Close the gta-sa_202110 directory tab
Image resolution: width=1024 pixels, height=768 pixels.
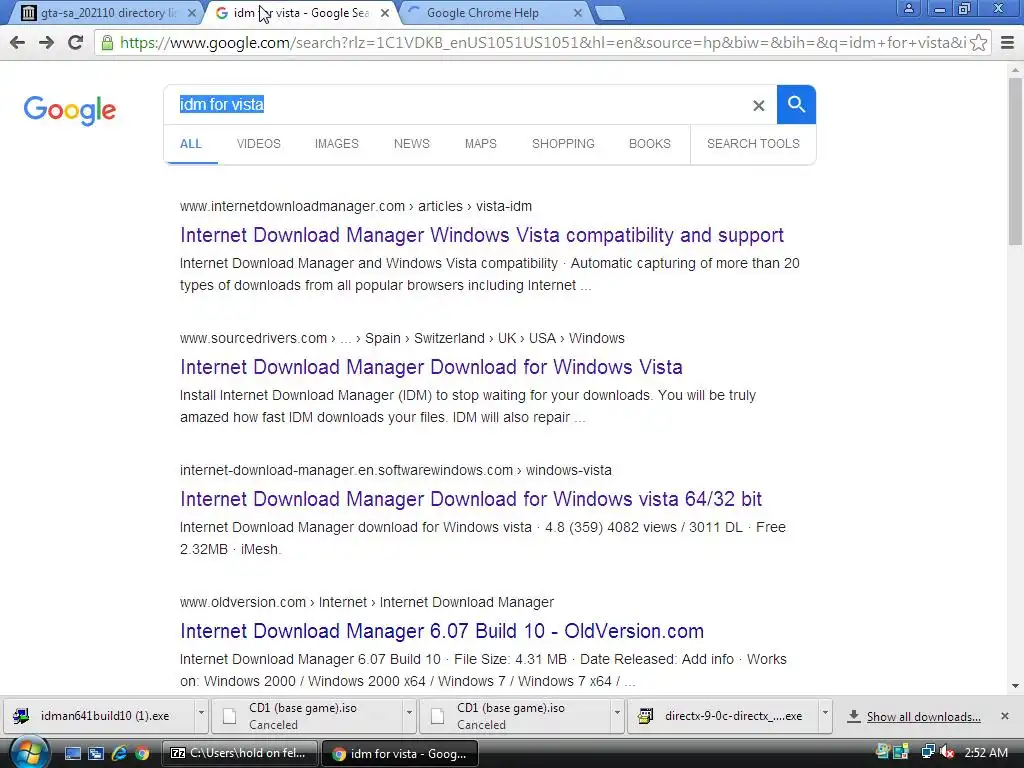(191, 12)
